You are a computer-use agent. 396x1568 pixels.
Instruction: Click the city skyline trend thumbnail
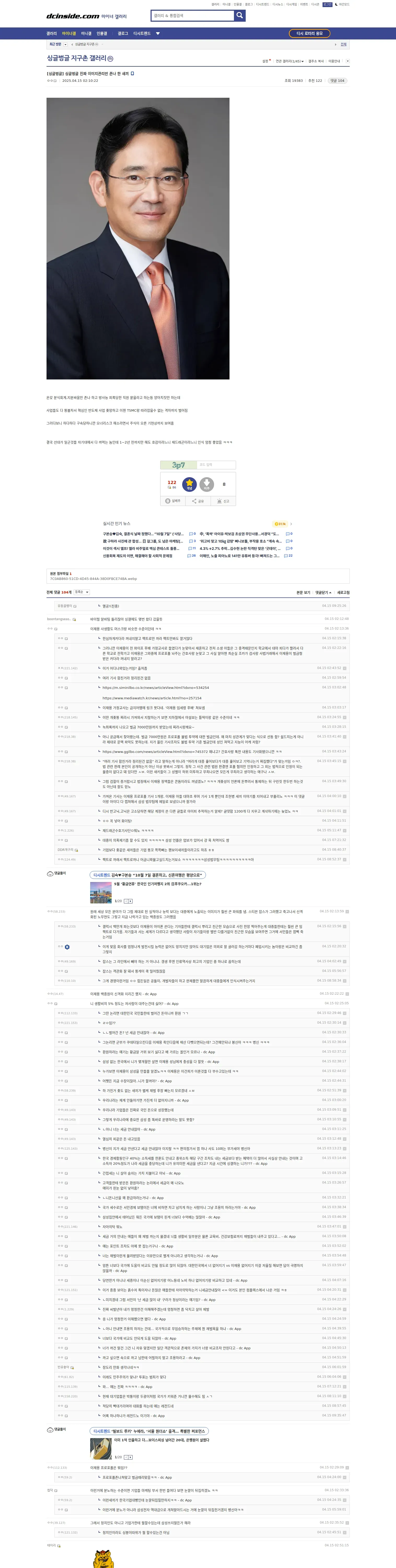point(101,893)
